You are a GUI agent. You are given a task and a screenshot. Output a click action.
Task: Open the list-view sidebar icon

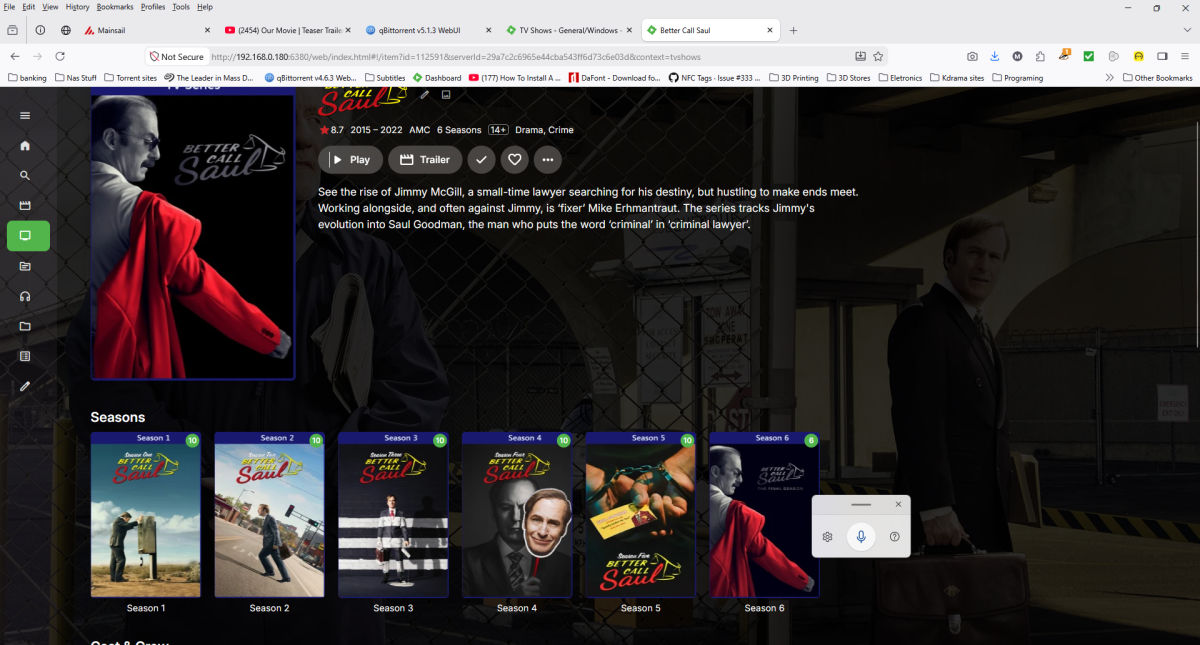point(25,356)
